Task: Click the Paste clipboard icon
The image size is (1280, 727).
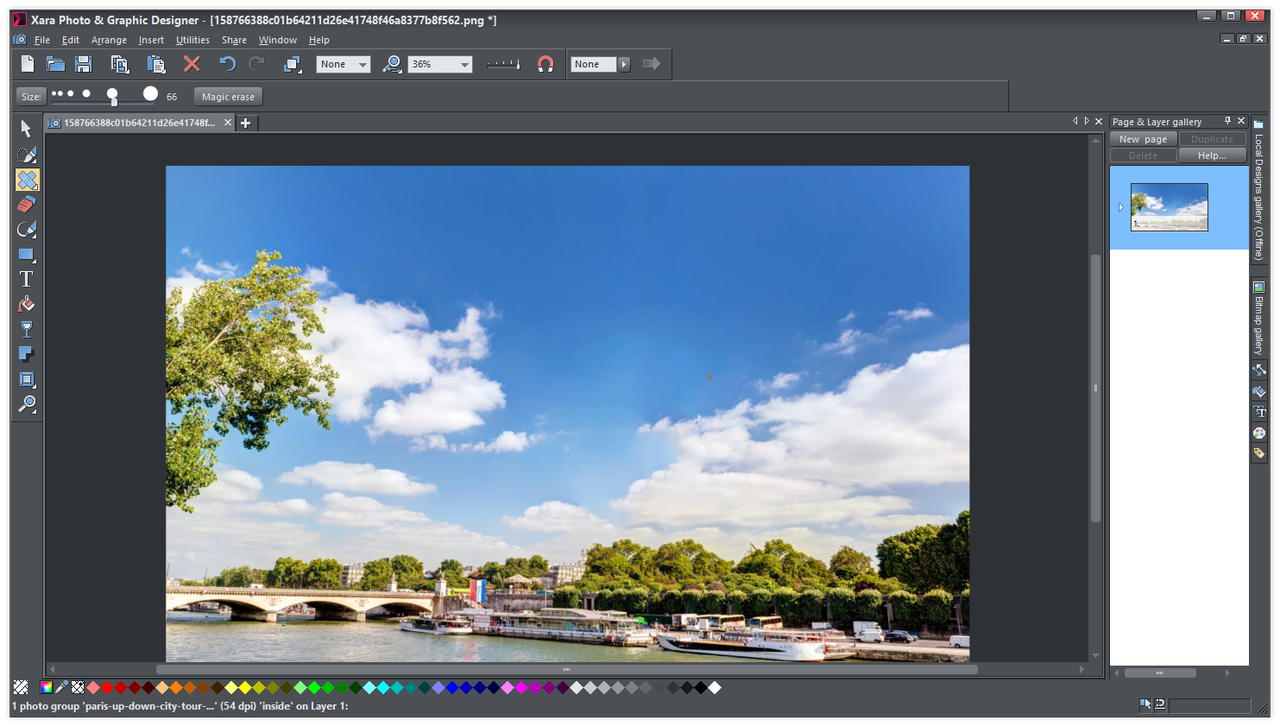Action: (156, 64)
